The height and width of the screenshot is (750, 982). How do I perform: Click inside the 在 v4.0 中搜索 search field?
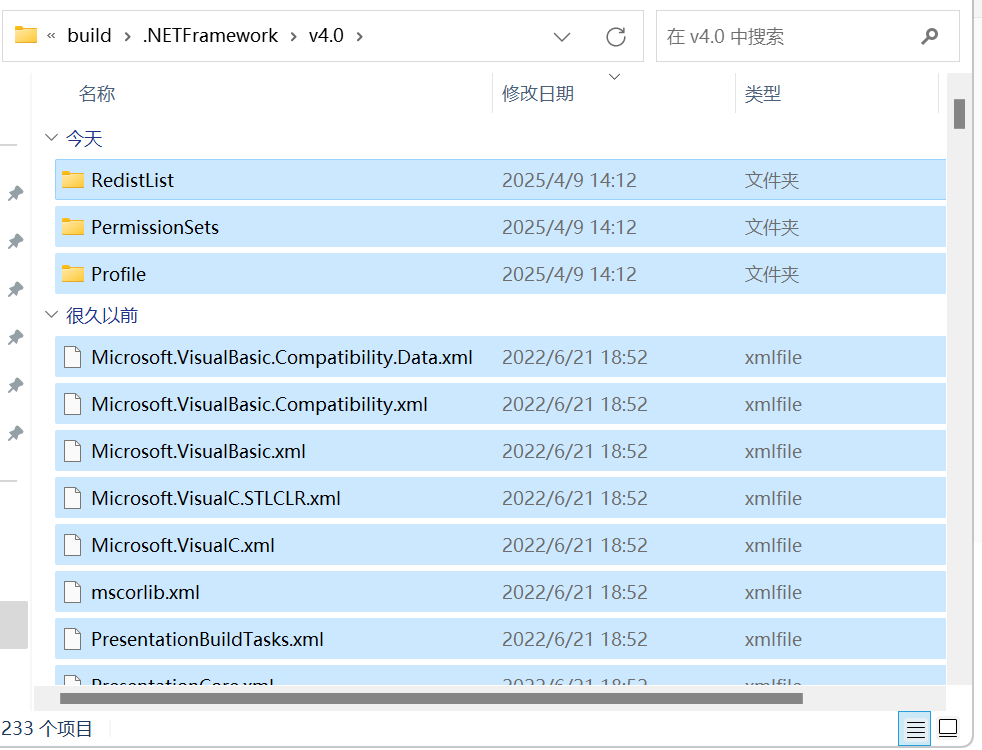point(780,35)
